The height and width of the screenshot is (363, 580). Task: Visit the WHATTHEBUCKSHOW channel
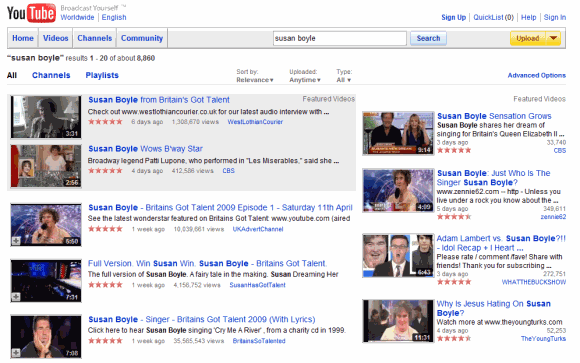click(534, 282)
